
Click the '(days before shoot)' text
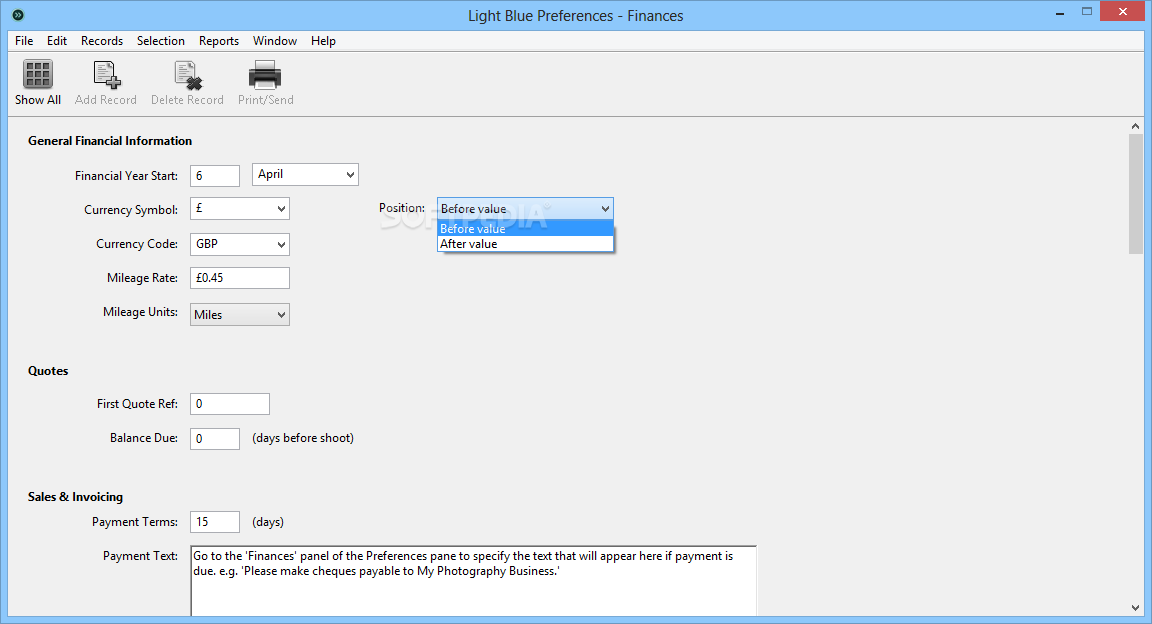tap(303, 438)
